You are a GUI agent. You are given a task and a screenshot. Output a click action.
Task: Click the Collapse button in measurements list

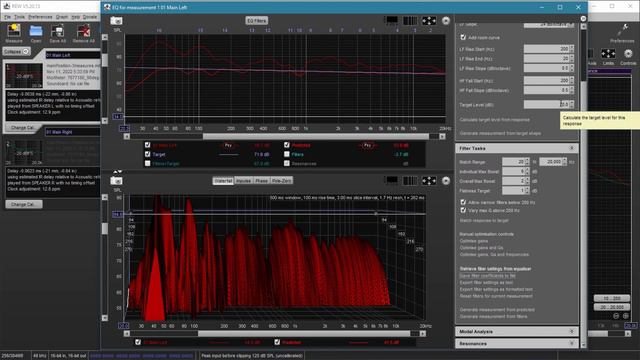click(x=16, y=52)
